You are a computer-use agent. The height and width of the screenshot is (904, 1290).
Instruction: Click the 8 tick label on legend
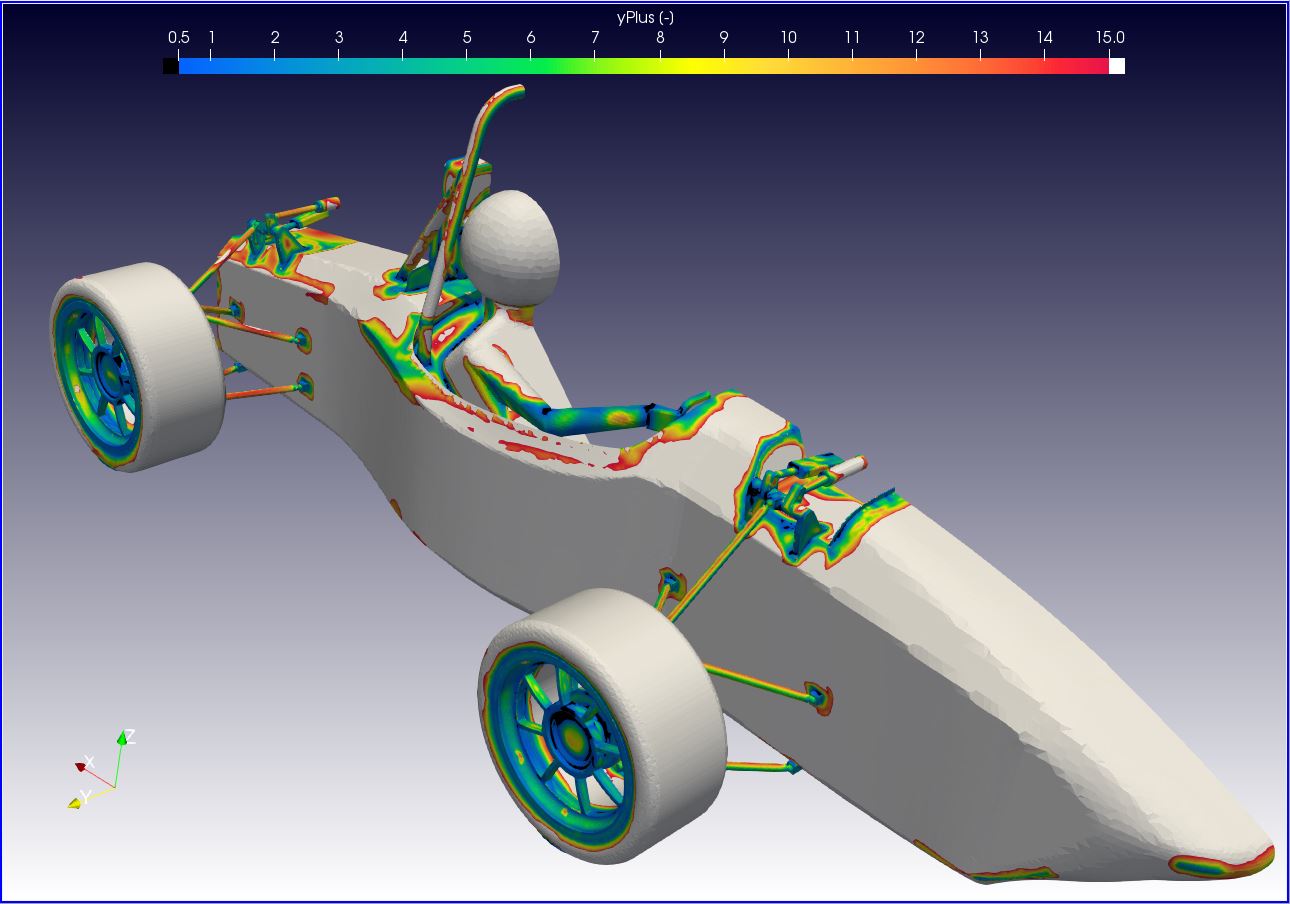pos(660,38)
